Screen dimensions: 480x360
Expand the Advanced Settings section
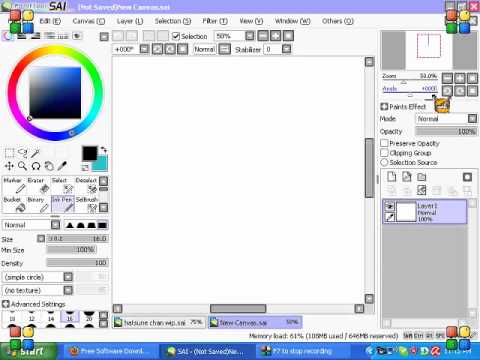6,304
